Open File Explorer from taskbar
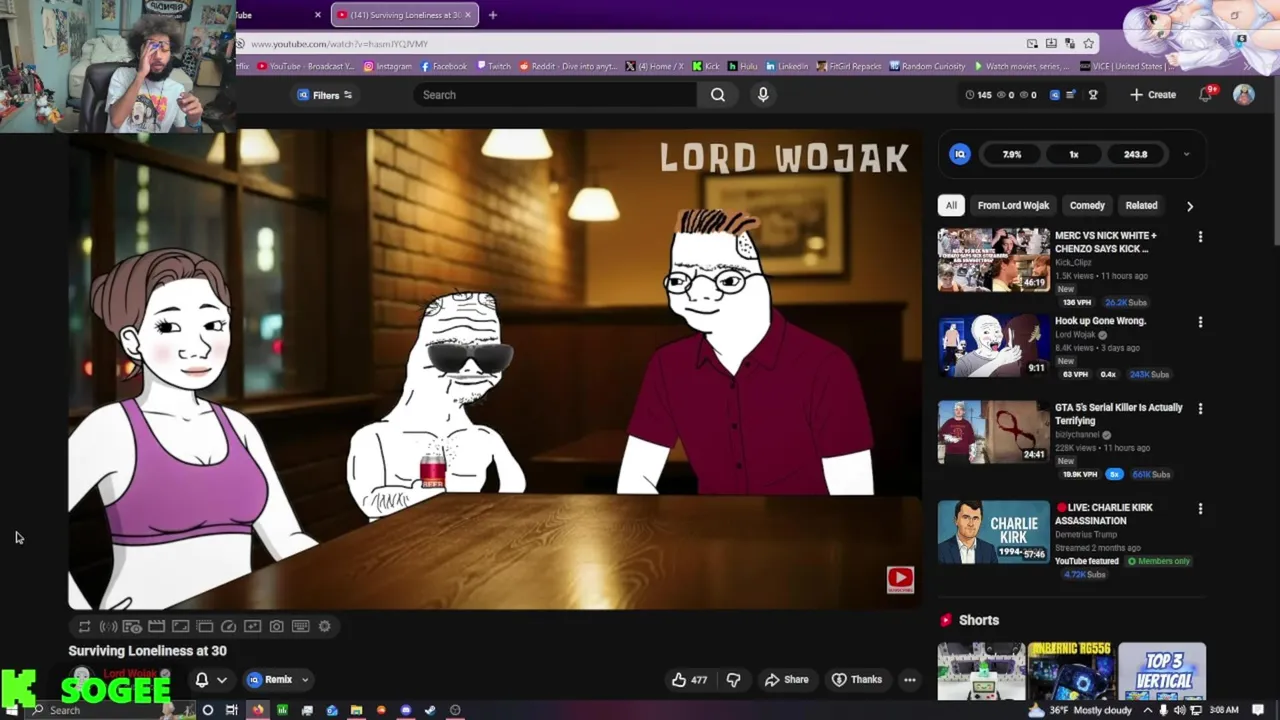Screen dimensions: 1280x720 tap(356, 710)
